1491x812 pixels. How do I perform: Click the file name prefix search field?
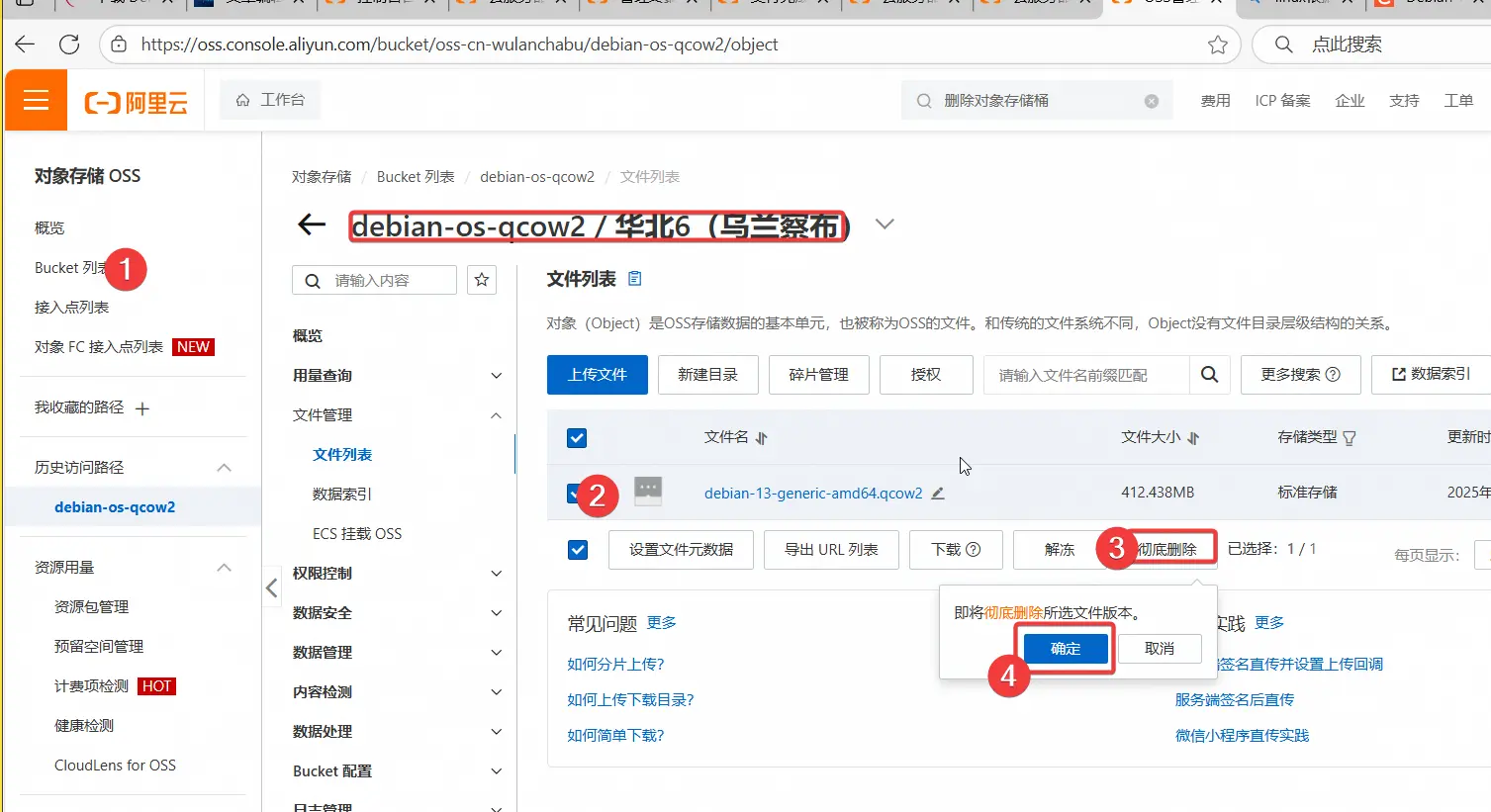click(x=1085, y=375)
